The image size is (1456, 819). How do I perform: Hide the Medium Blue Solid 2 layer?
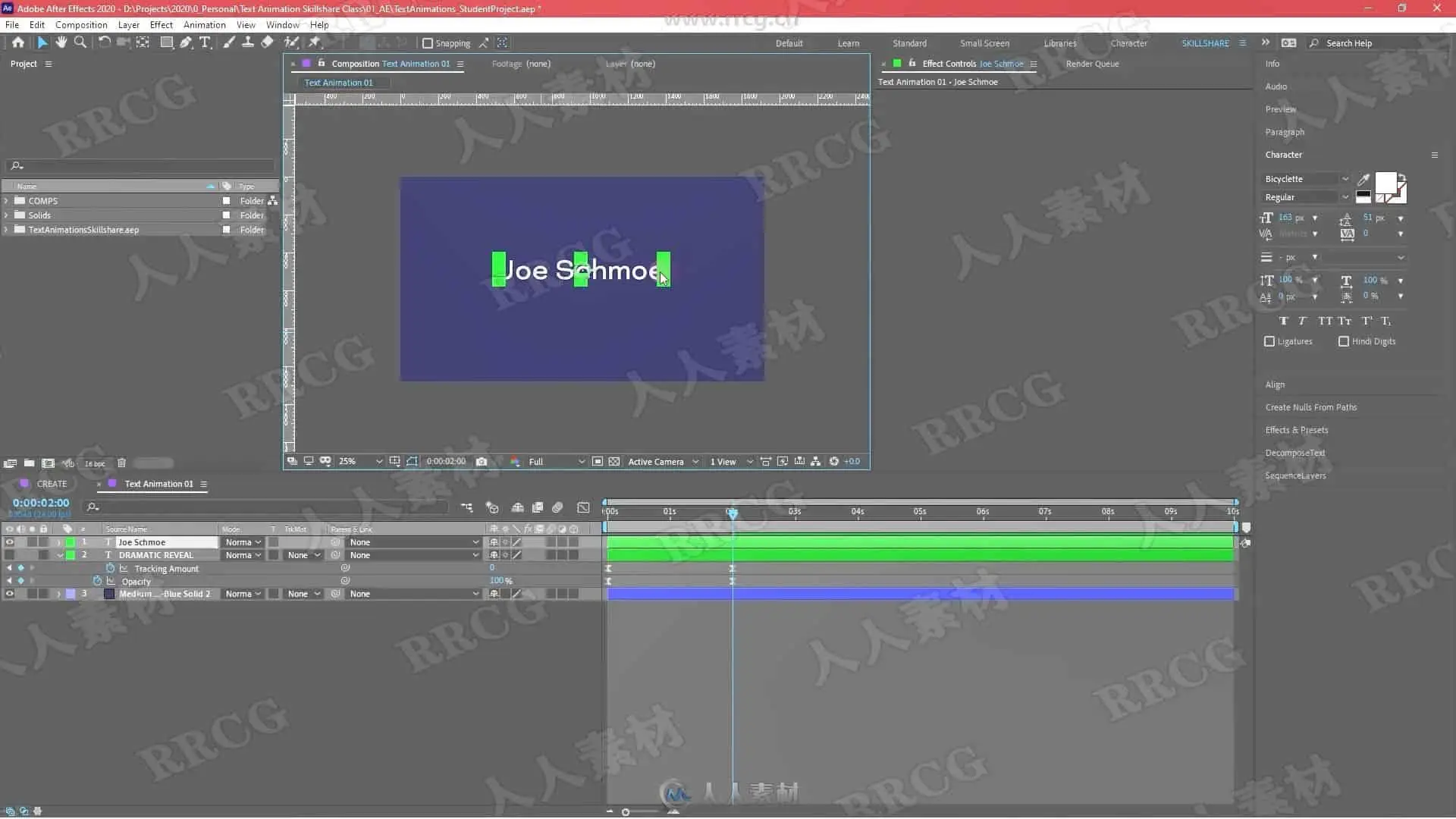[9, 594]
